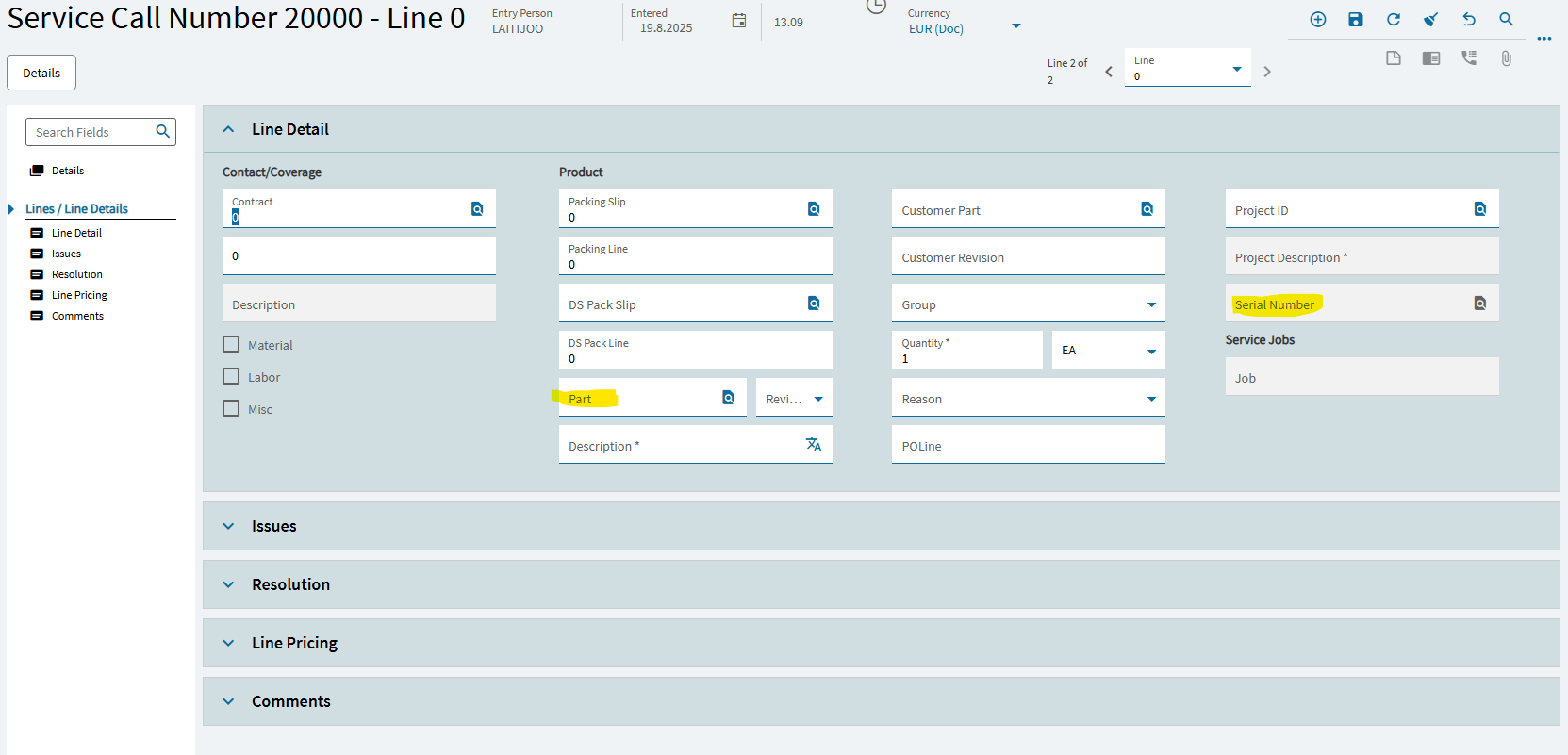Click the Undo arrow icon
1568x755 pixels.
[x=1468, y=20]
